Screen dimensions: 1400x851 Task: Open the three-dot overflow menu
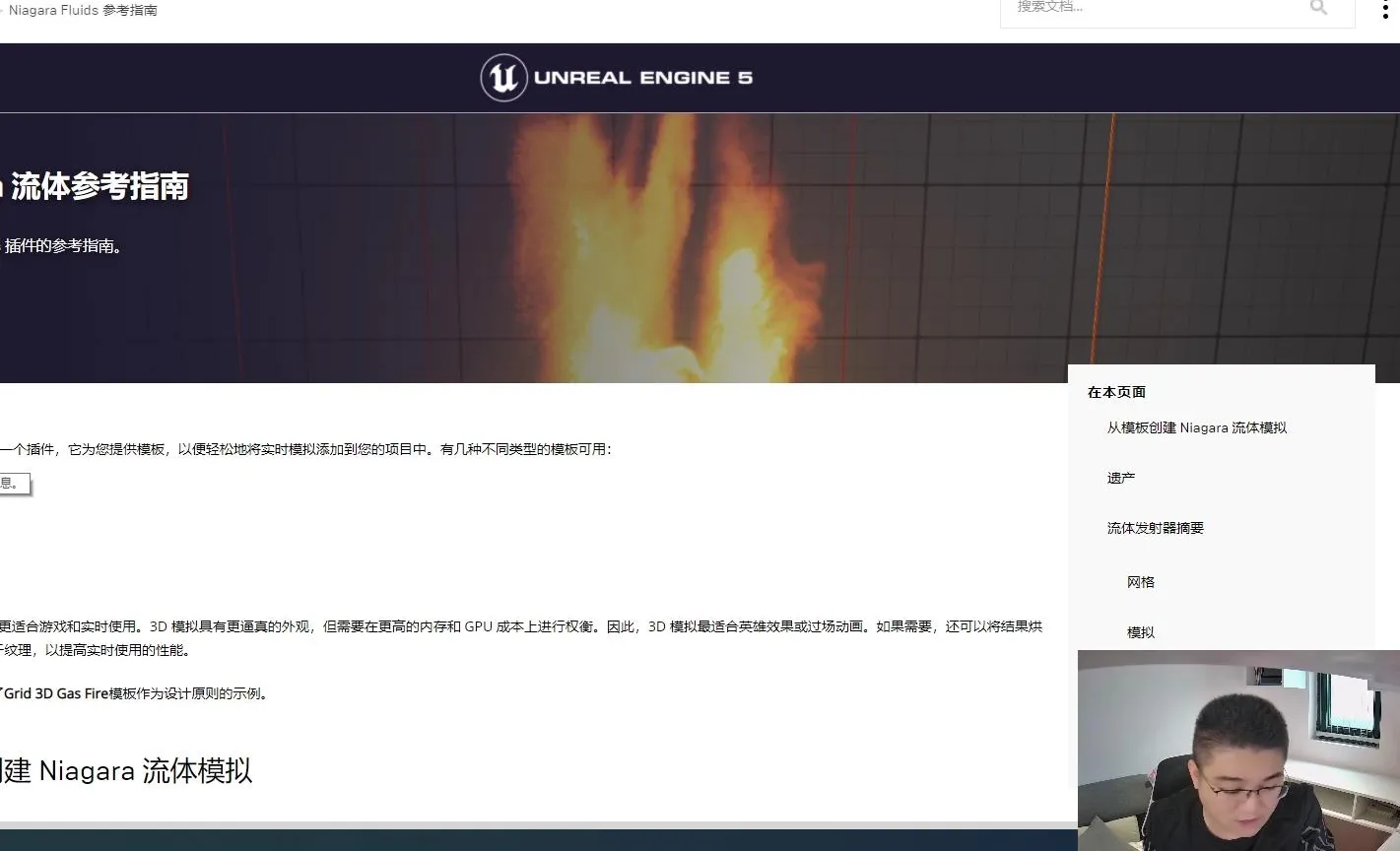click(x=1384, y=8)
